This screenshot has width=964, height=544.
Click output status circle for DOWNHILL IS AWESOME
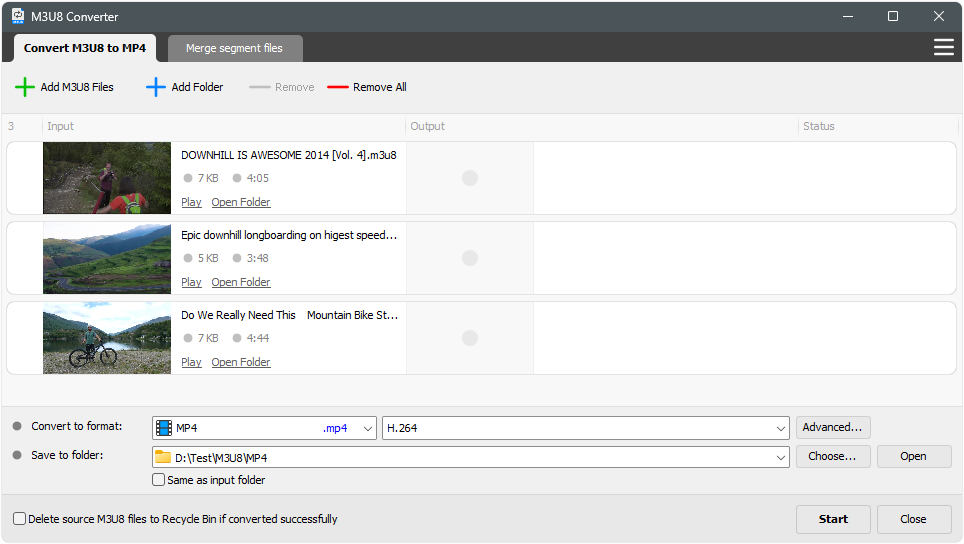[x=470, y=178]
